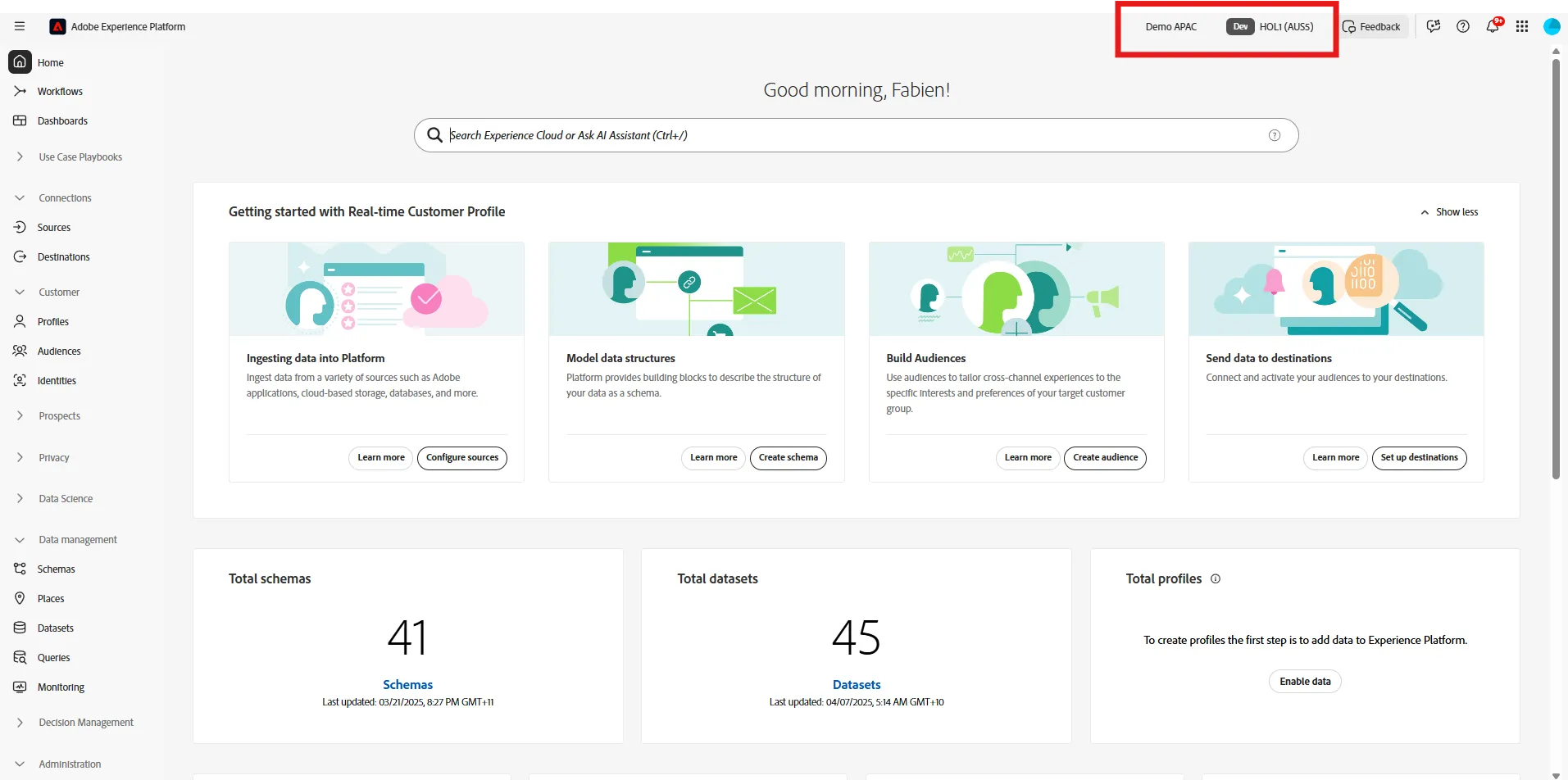Viewport: 1568px width, 780px height.
Task: Open the user profile avatar
Action: (1552, 26)
